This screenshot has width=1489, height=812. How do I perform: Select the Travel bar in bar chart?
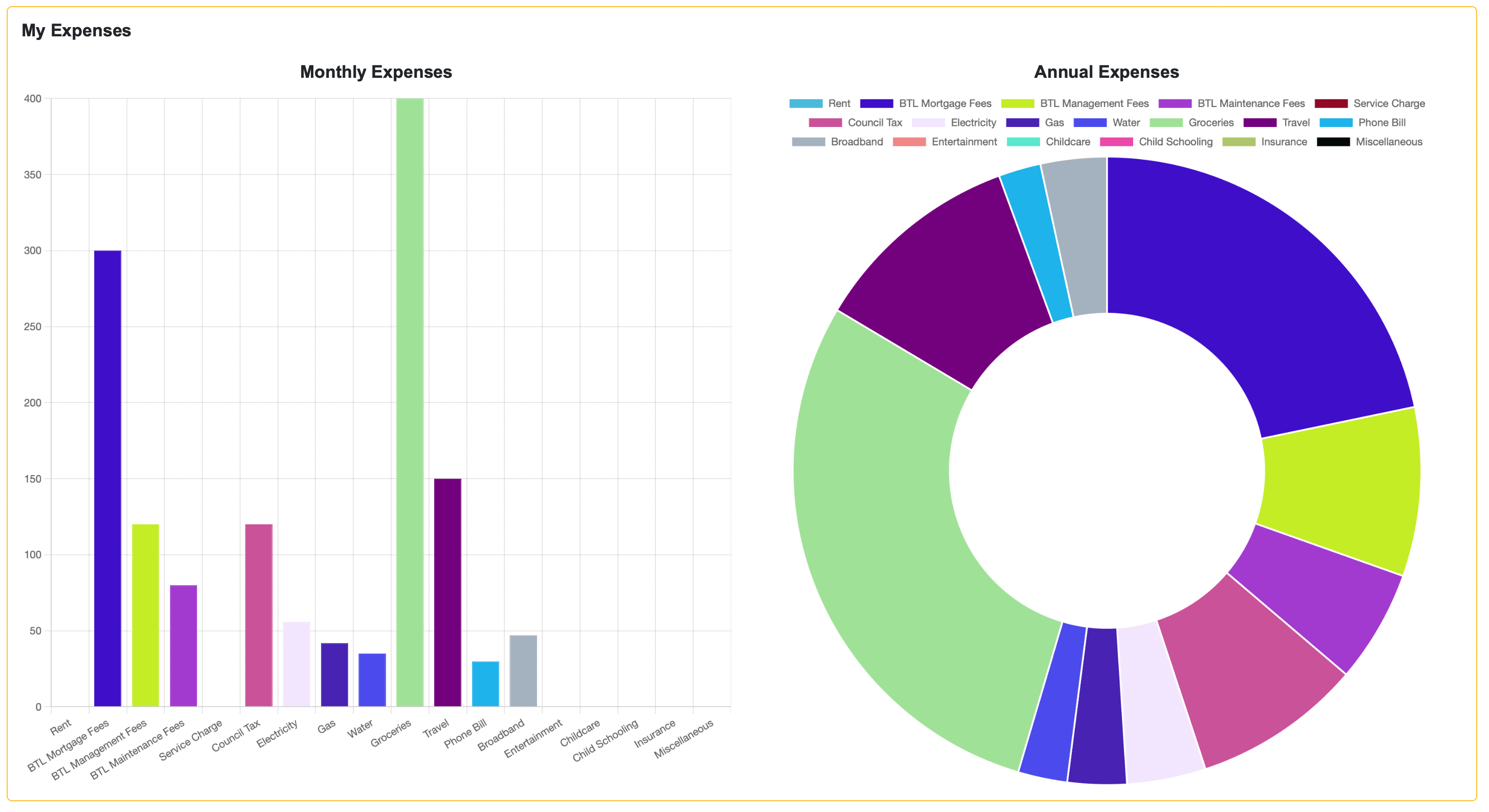[448, 592]
